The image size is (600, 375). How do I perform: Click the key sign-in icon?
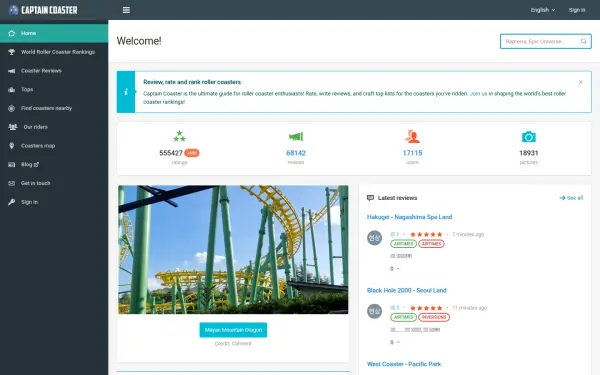tap(11, 202)
